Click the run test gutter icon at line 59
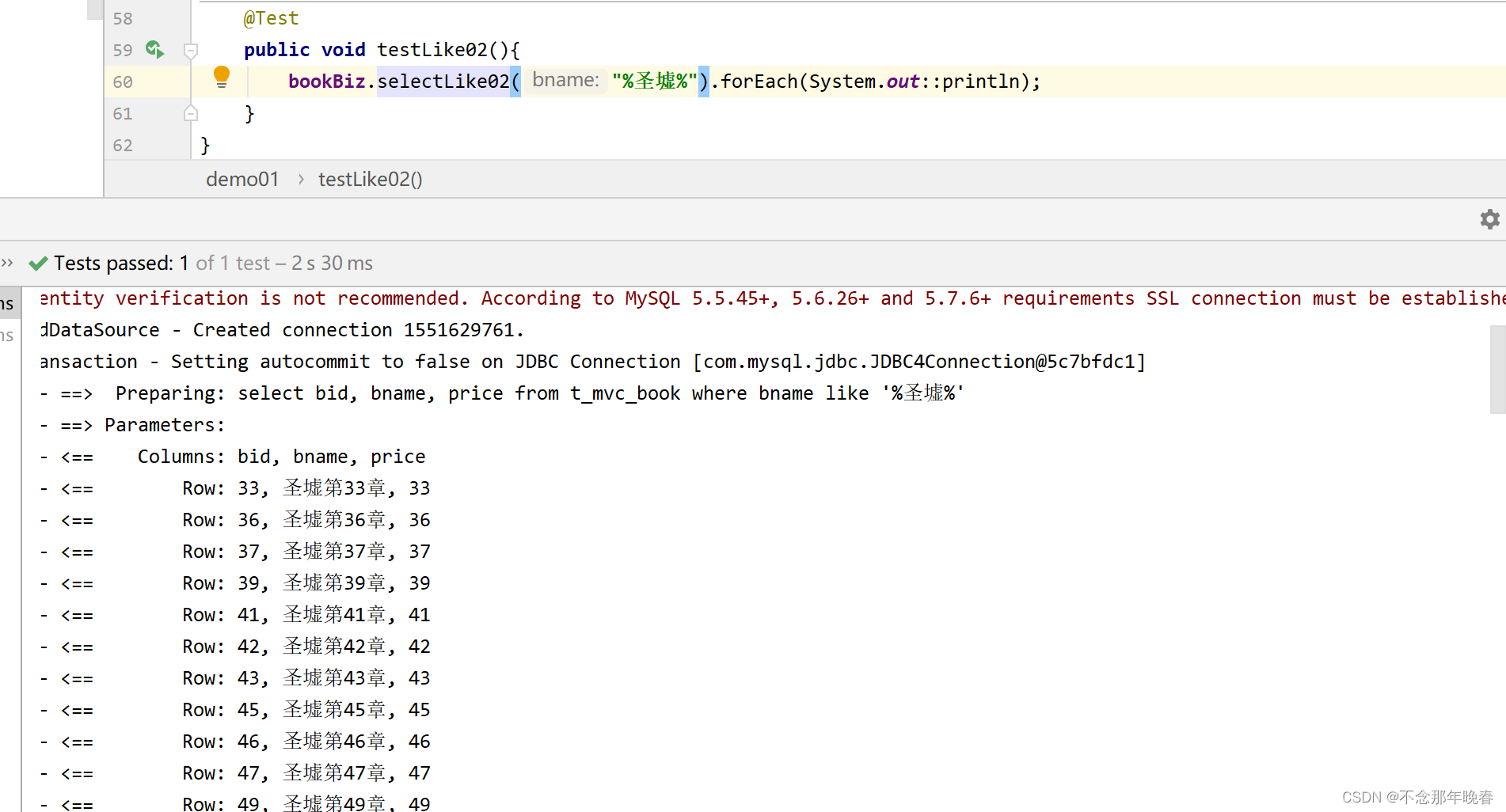This screenshot has height=812, width=1506. pos(154,50)
